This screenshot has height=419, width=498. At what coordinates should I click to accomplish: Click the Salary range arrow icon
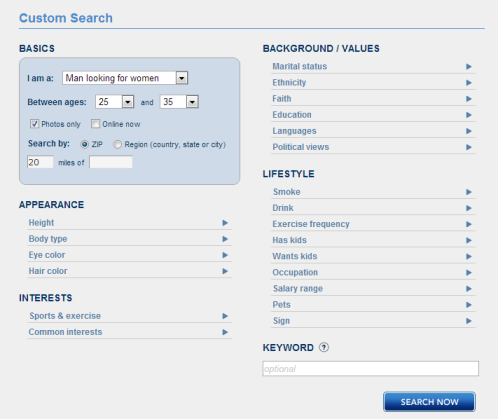click(469, 289)
